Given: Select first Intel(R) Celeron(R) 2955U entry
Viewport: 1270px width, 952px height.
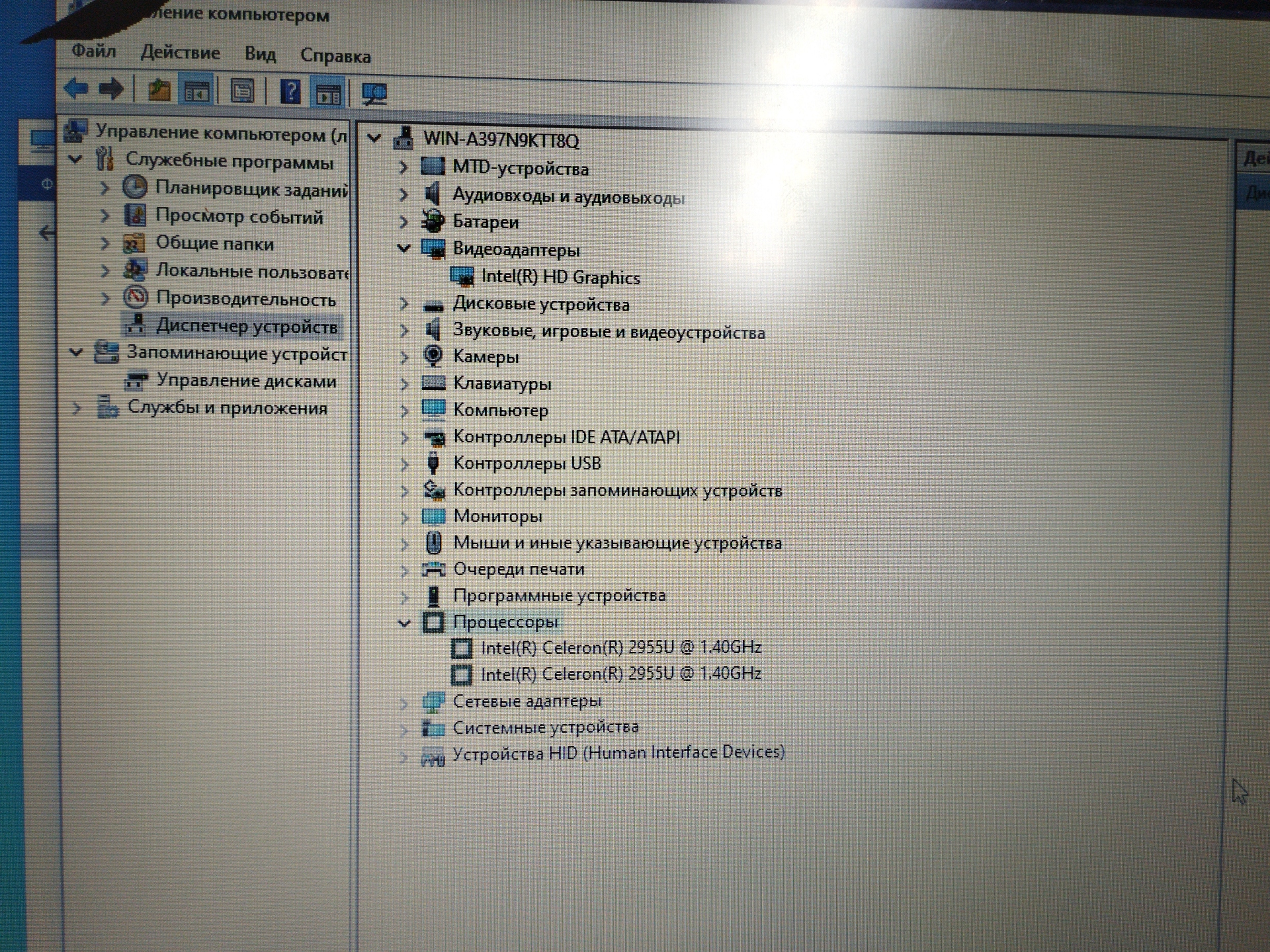Looking at the screenshot, I should pyautogui.click(x=621, y=647).
